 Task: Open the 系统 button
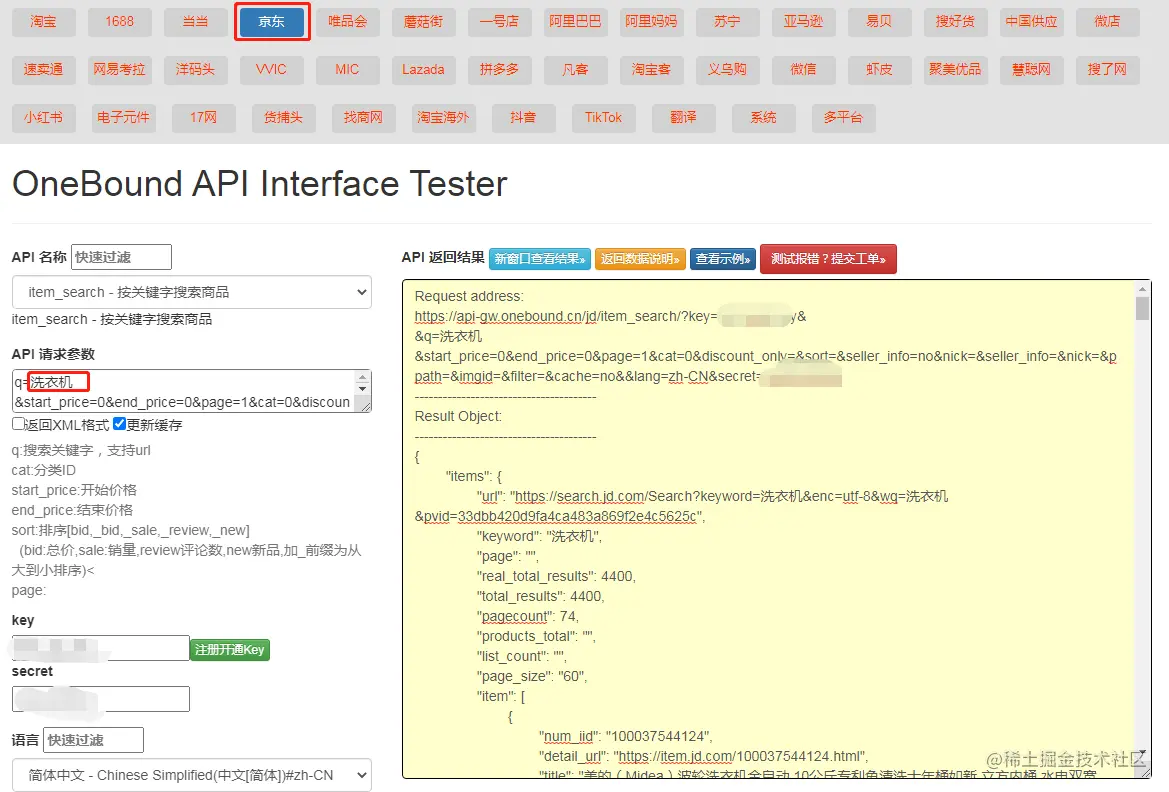tap(763, 117)
